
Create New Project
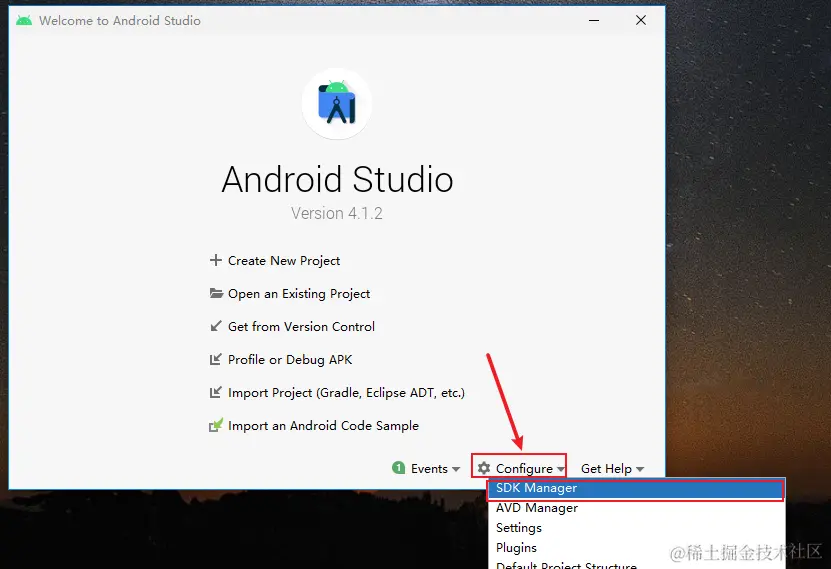pos(284,261)
